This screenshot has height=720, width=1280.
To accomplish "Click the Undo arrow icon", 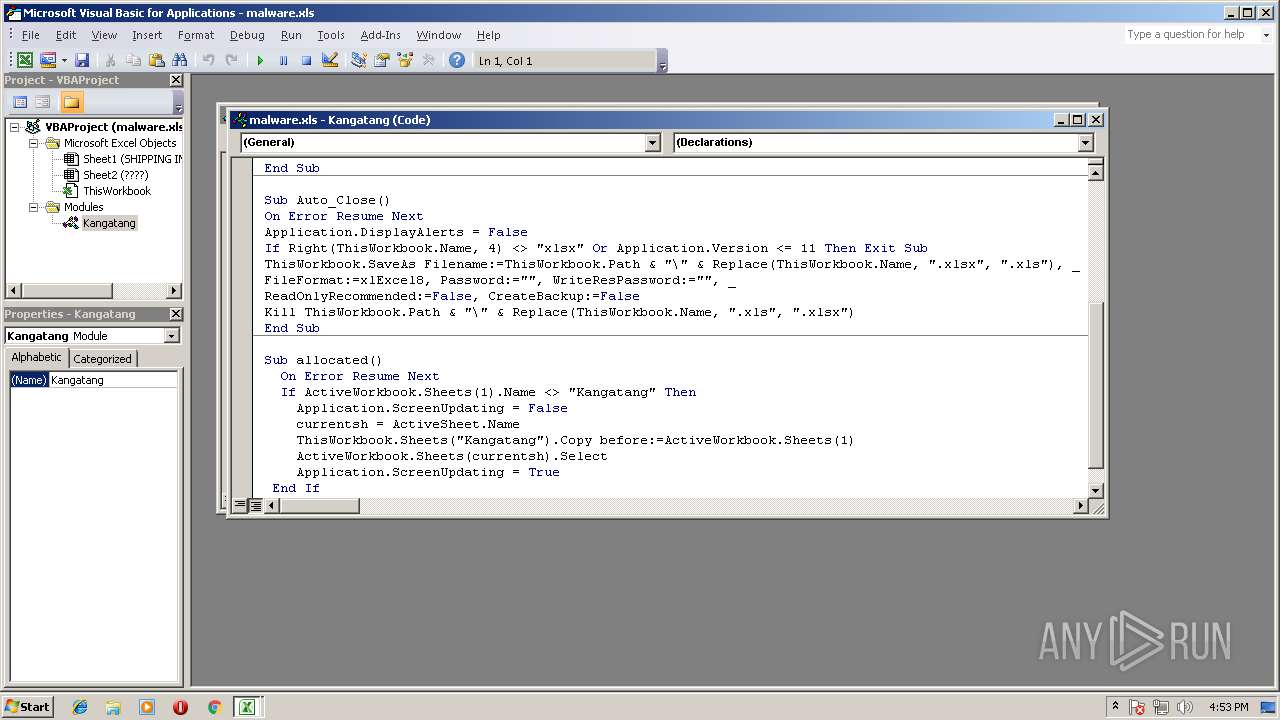I will point(208,61).
